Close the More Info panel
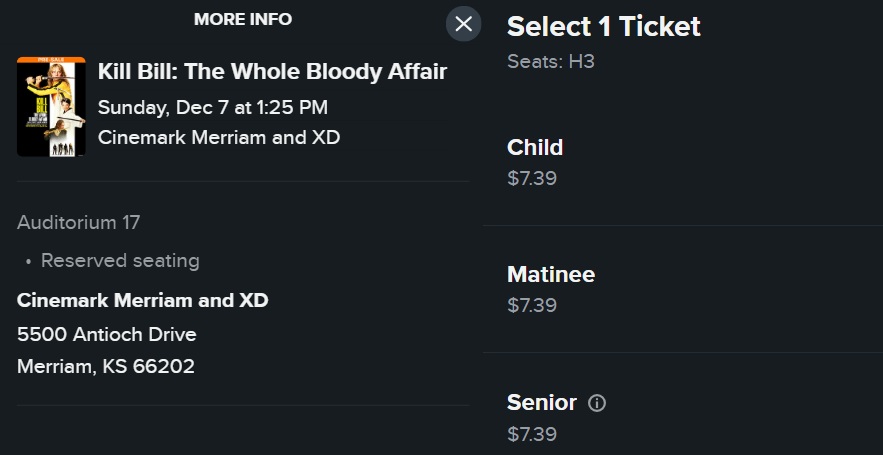Screen dimensions: 883x455 point(463,24)
